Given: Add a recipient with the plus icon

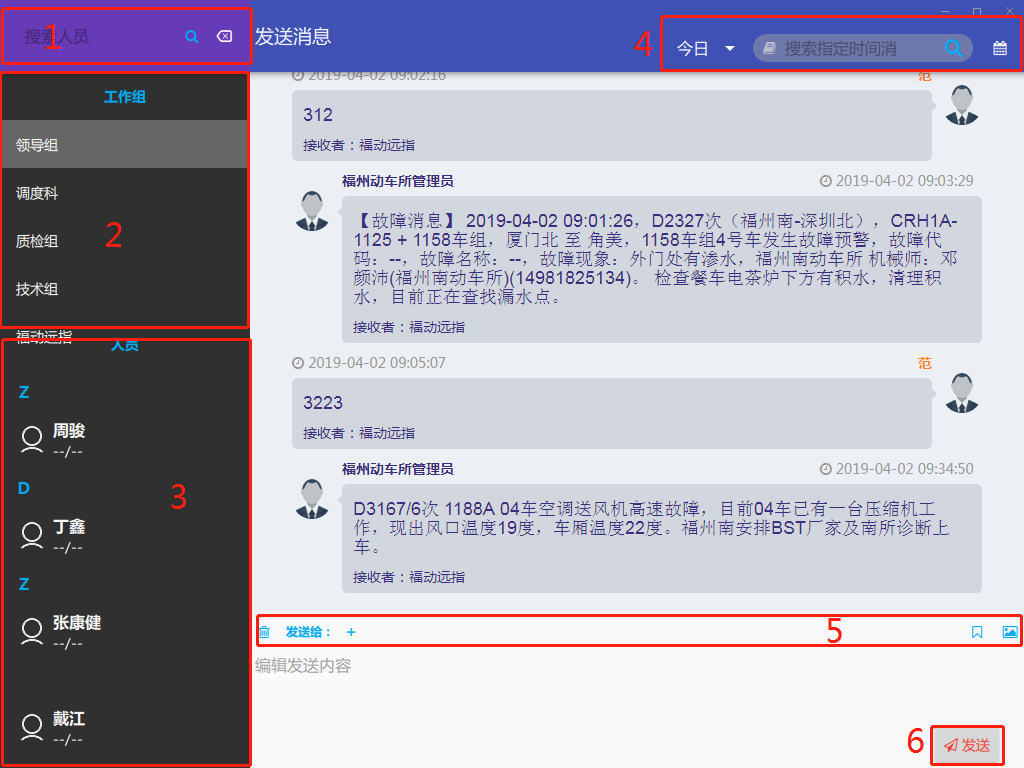Looking at the screenshot, I should pos(351,632).
